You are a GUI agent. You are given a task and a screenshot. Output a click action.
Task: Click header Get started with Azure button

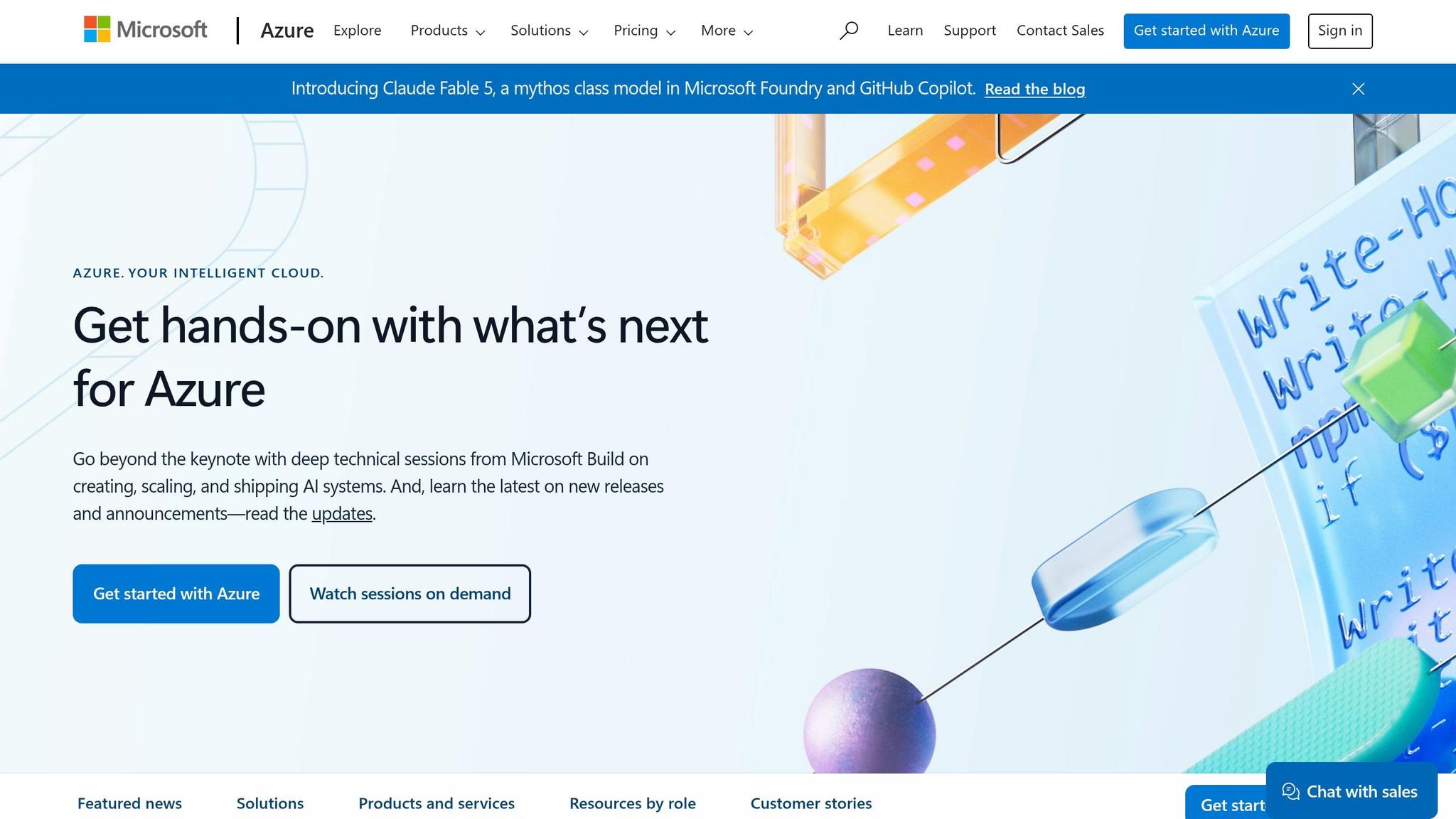[x=1206, y=31]
